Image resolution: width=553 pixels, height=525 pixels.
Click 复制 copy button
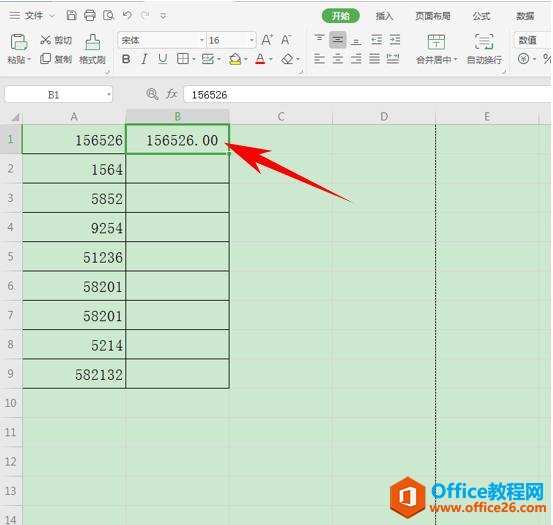pyautogui.click(x=56, y=59)
